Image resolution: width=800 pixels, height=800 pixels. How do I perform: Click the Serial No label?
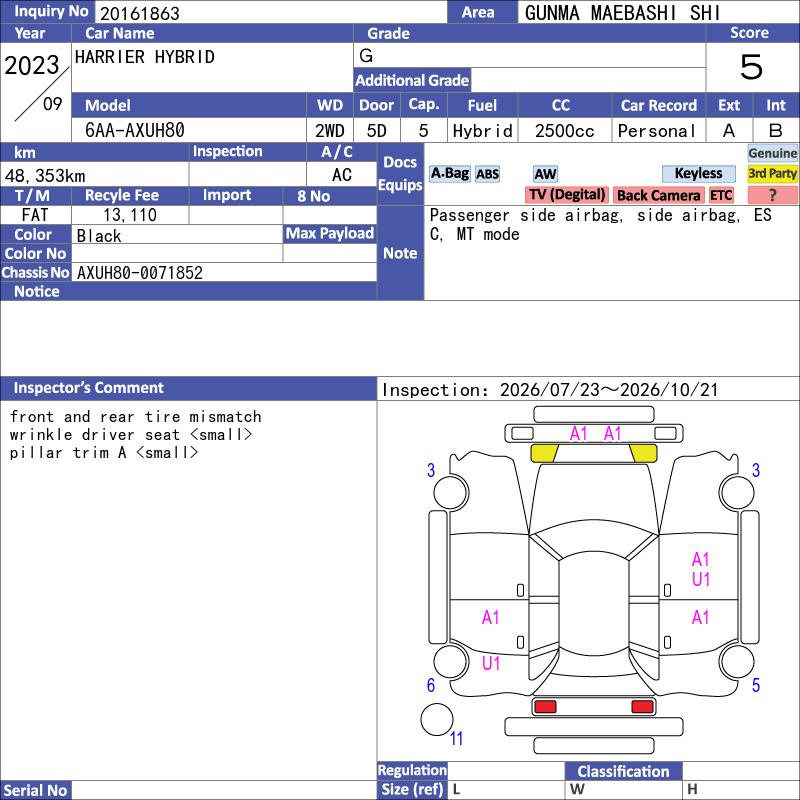pos(36,790)
